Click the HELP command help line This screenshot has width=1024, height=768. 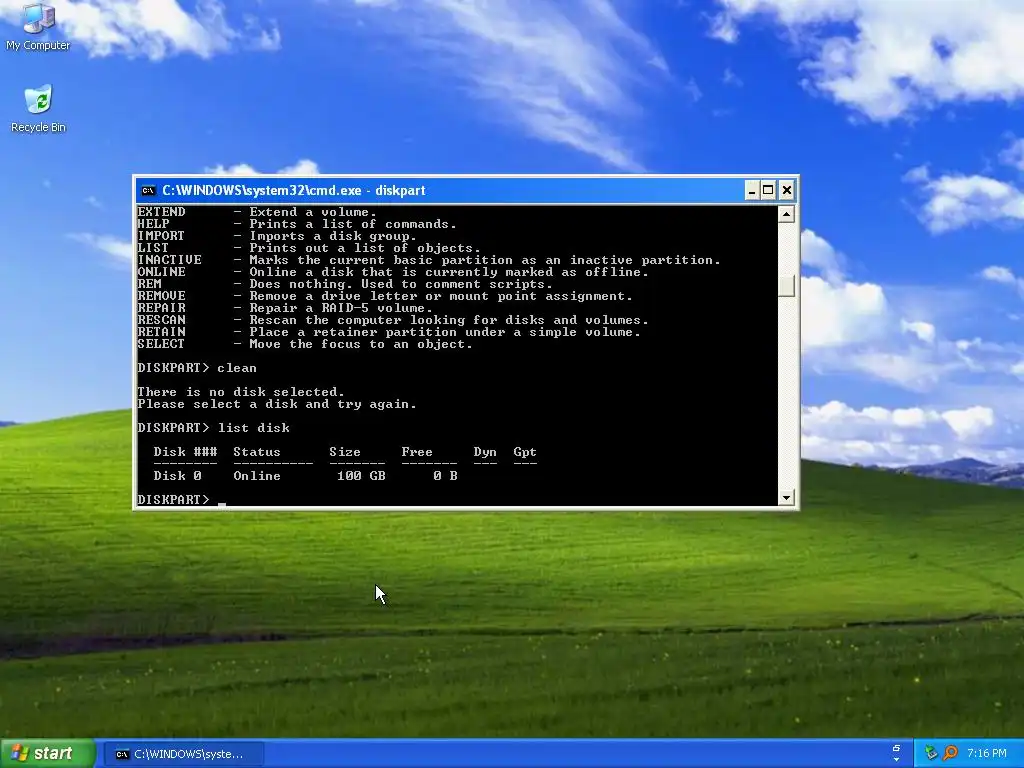(297, 224)
